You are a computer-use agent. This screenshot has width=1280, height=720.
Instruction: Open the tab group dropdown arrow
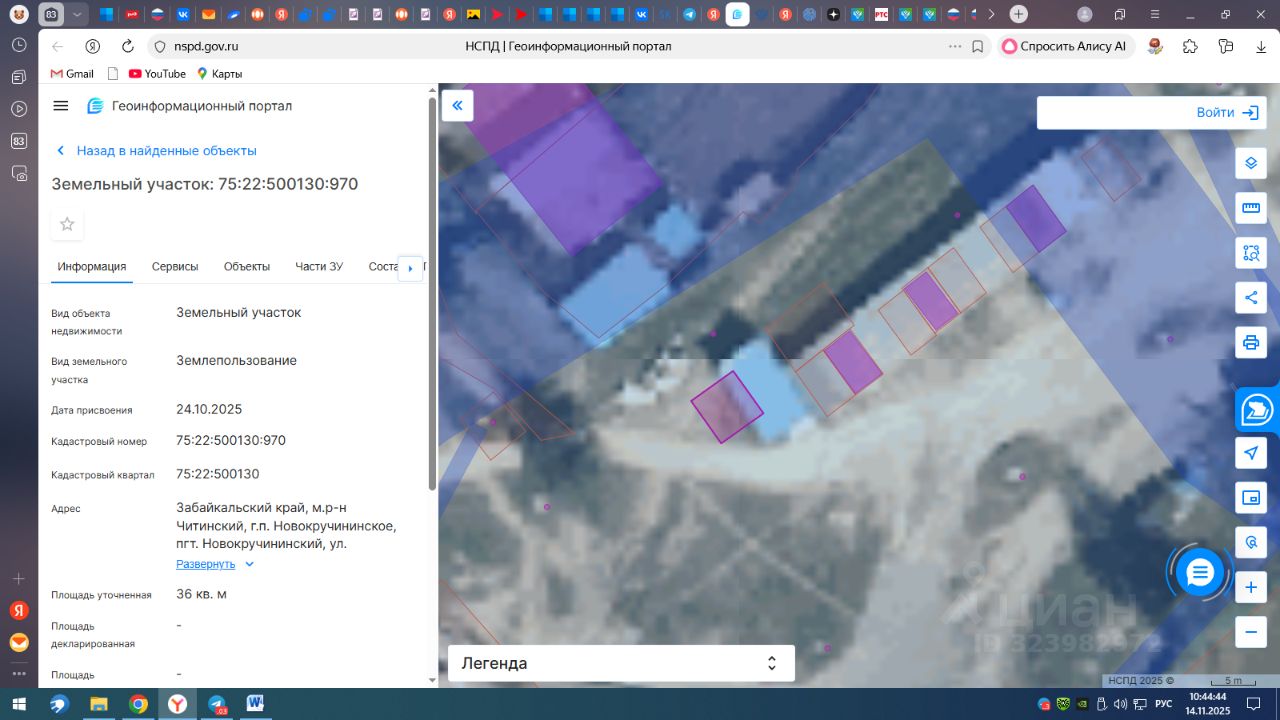pos(77,14)
